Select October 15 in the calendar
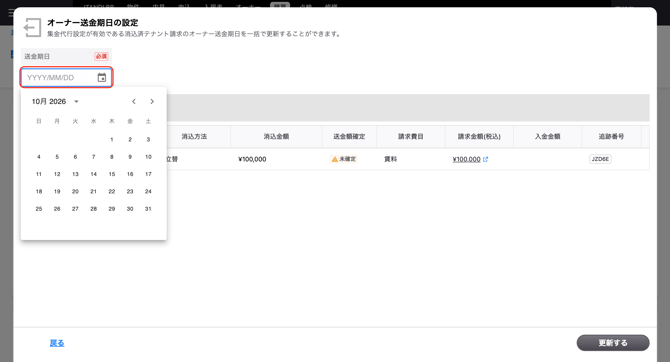The image size is (670, 362). (x=112, y=174)
